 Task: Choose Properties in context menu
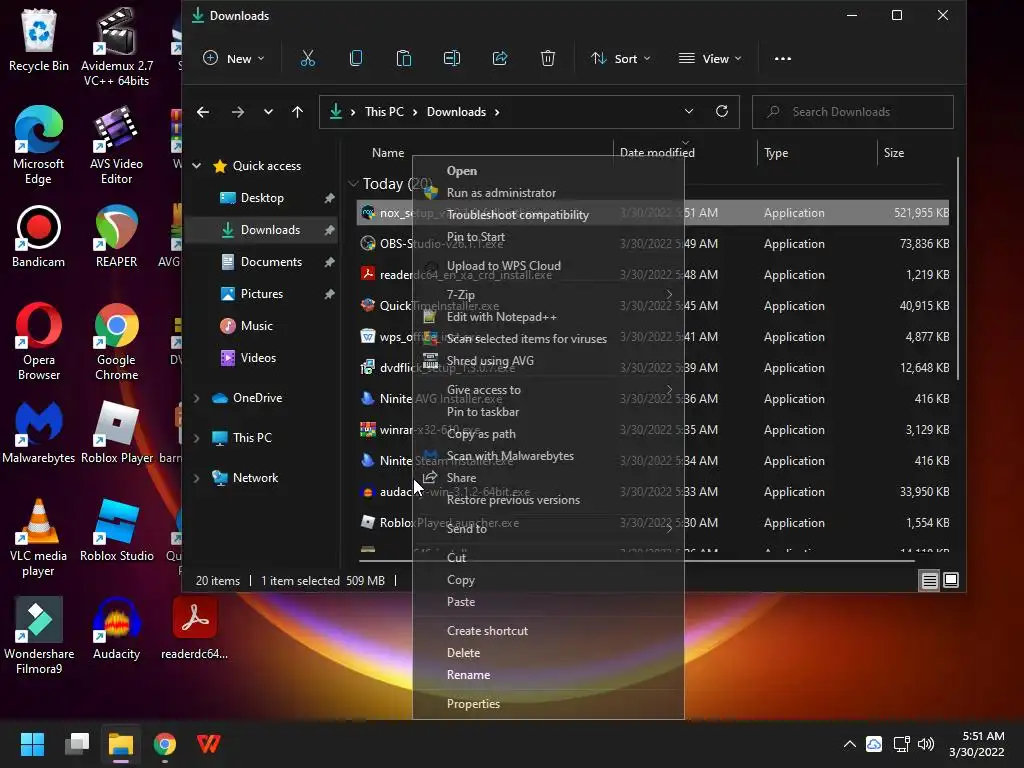[548, 703]
